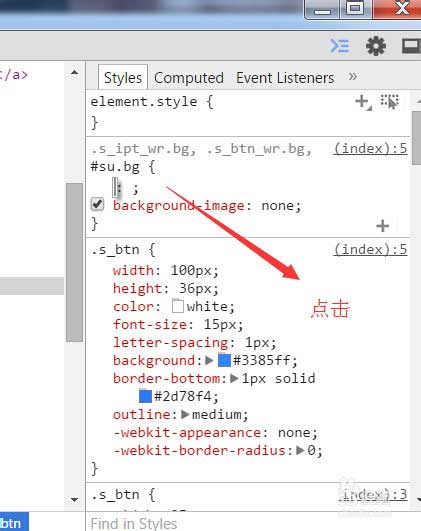The width and height of the screenshot is (421, 531).
Task: Select the btn breadcrumb item
Action: pyautogui.click(x=13, y=523)
